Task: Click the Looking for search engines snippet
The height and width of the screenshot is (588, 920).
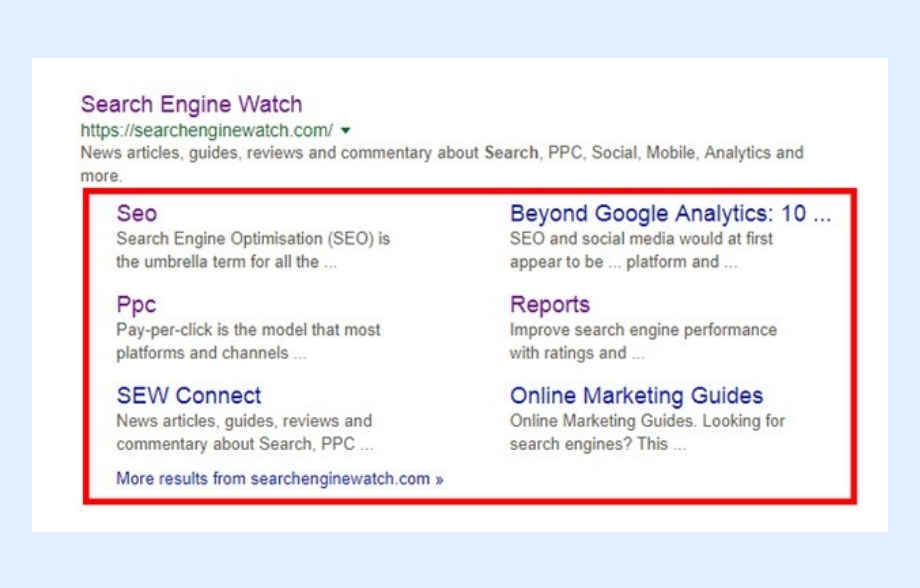Action: point(647,432)
